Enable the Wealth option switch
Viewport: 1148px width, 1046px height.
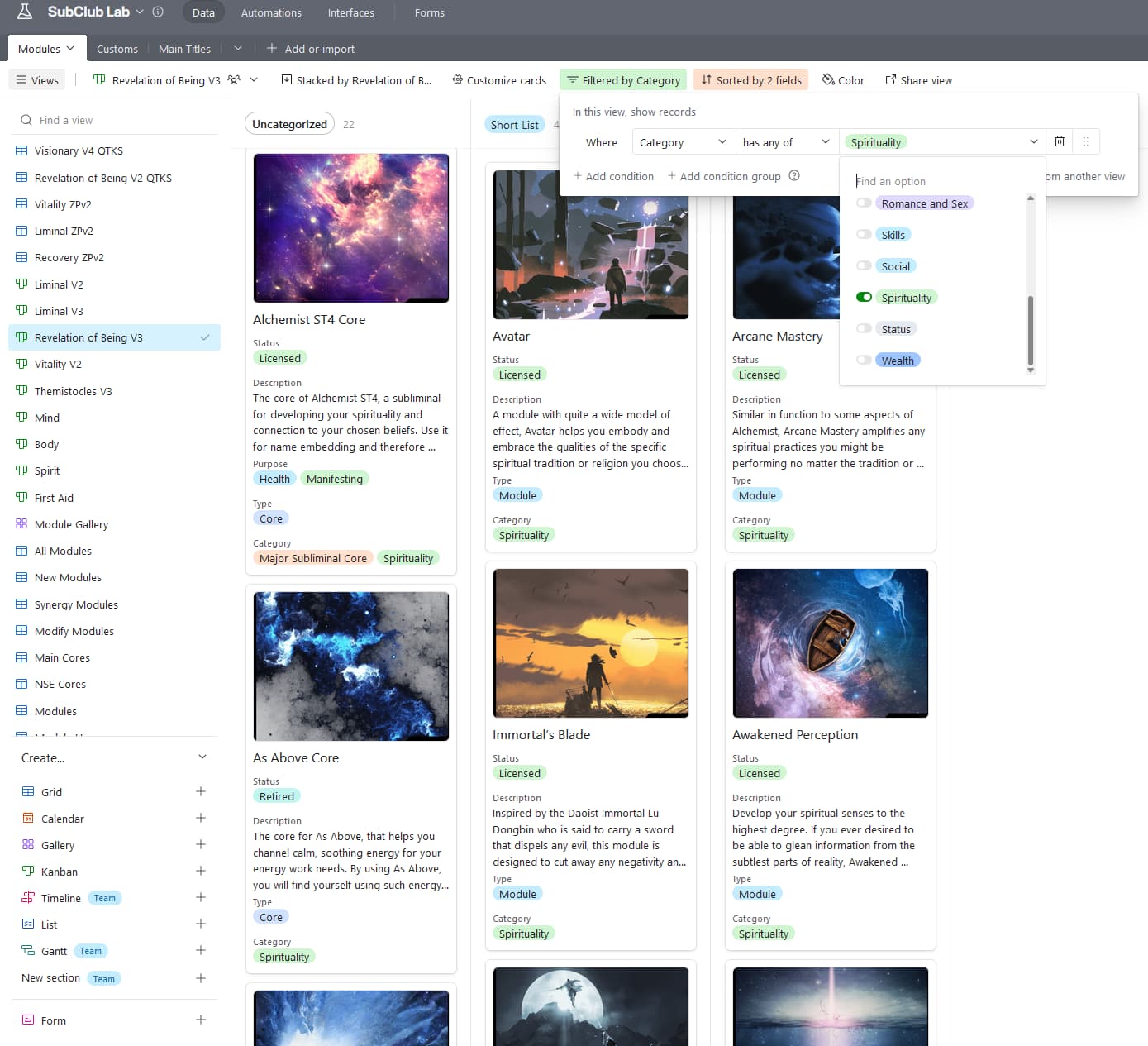pos(864,361)
